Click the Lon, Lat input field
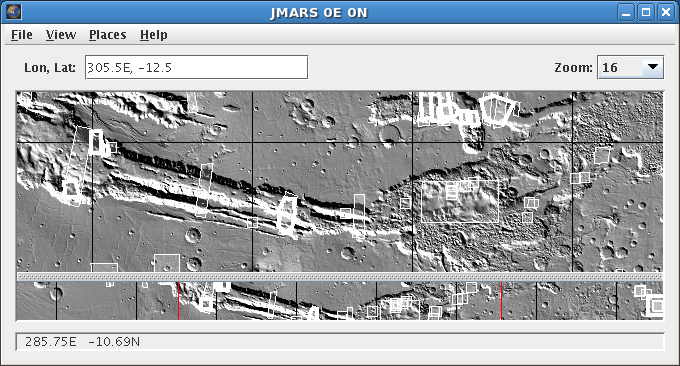The image size is (680, 366). click(196, 67)
